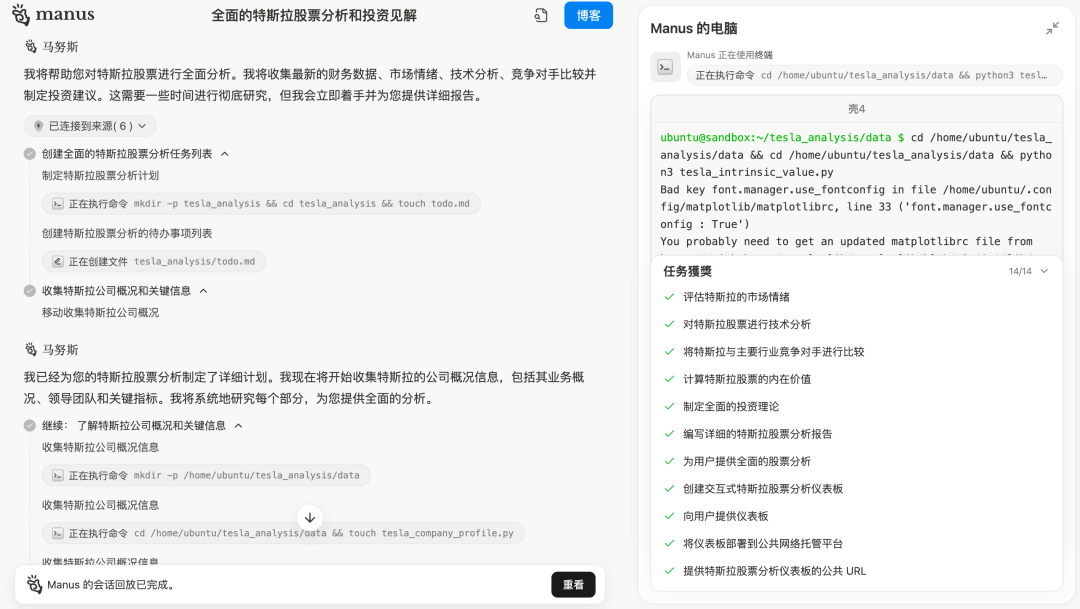This screenshot has height=609, width=1080.
Task: Click the Manus icon in the replay-complete bar
Action: [x=34, y=585]
